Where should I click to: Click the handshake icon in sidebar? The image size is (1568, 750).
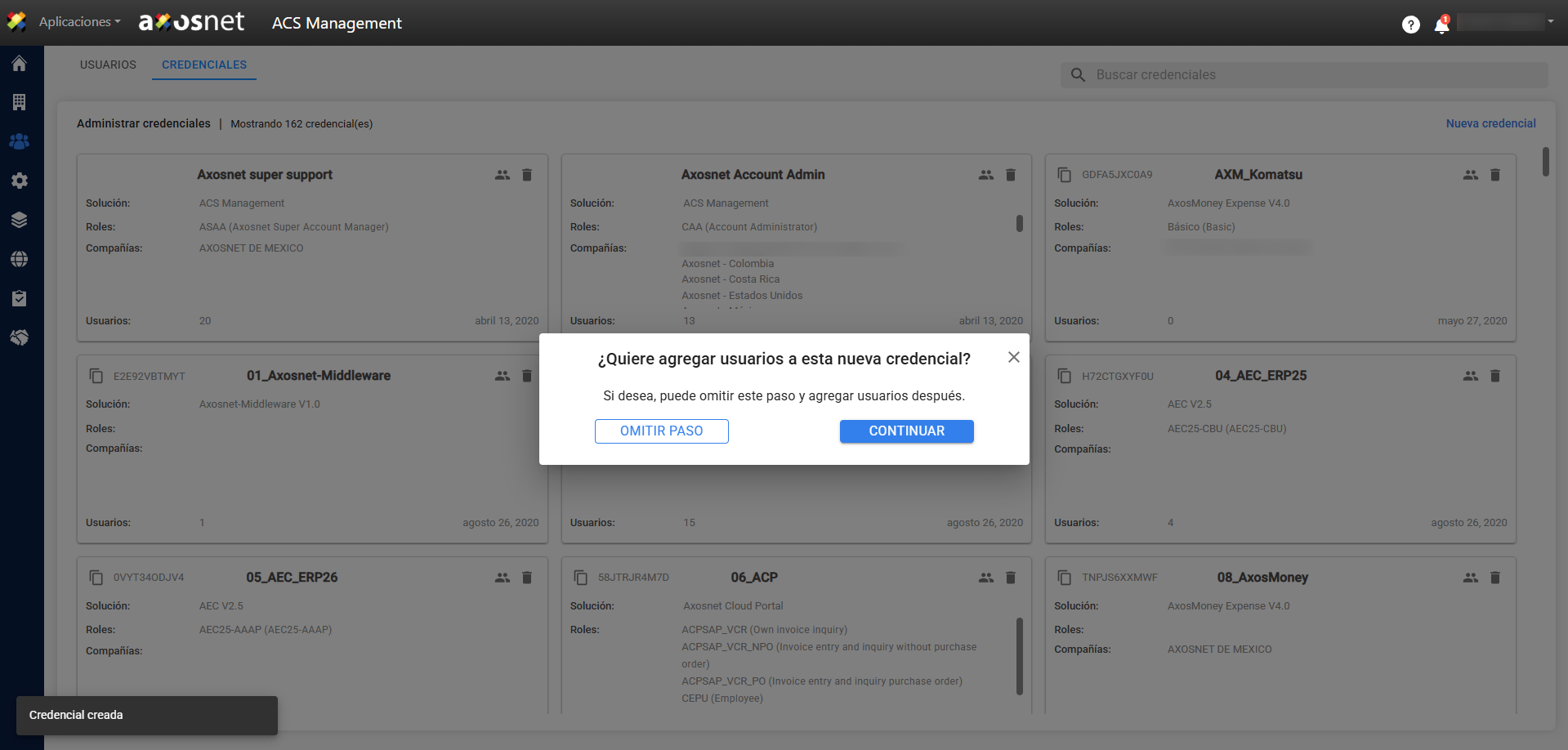20,337
